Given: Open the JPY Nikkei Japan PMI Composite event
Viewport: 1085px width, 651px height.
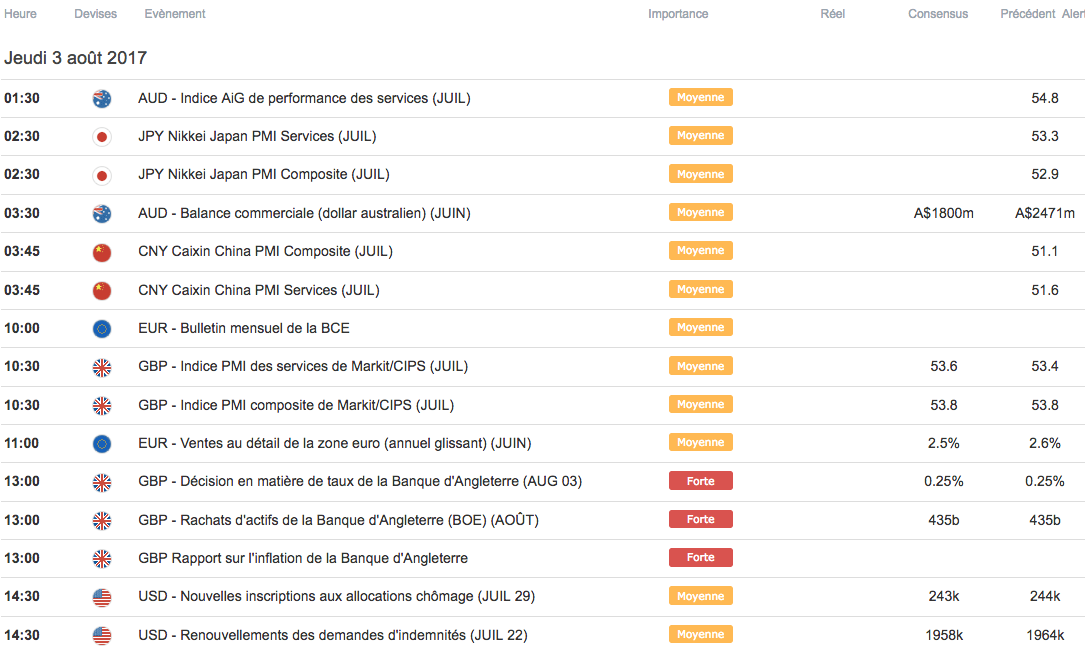Looking at the screenshot, I should 263,174.
